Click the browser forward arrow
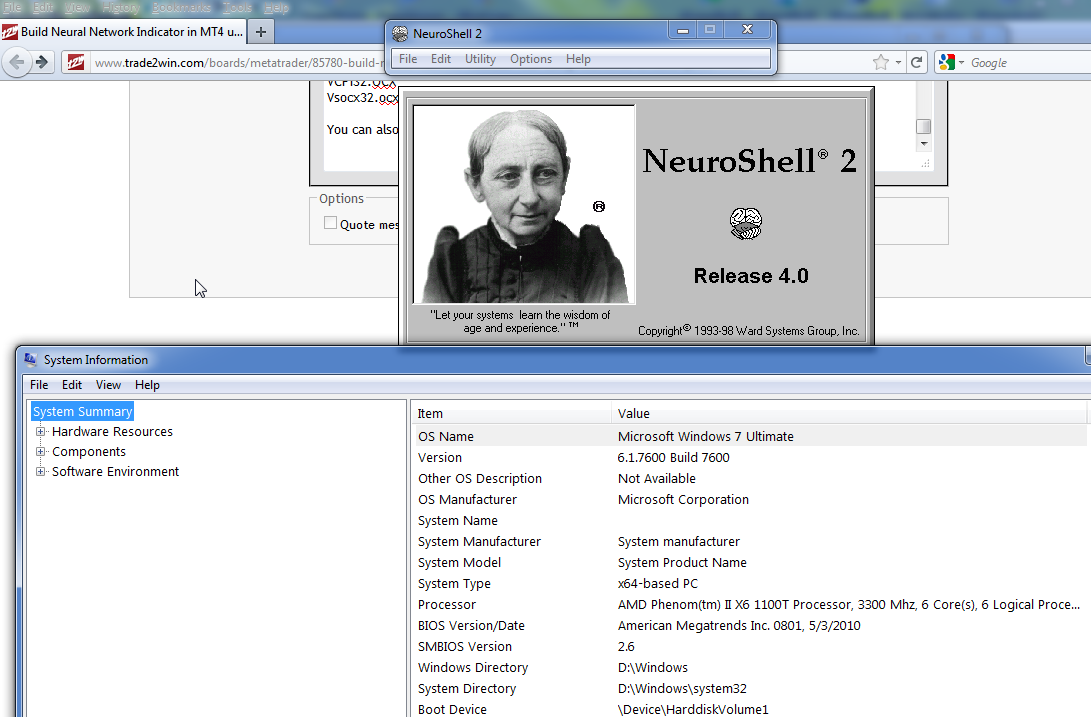This screenshot has height=717, width=1091. pos(42,62)
